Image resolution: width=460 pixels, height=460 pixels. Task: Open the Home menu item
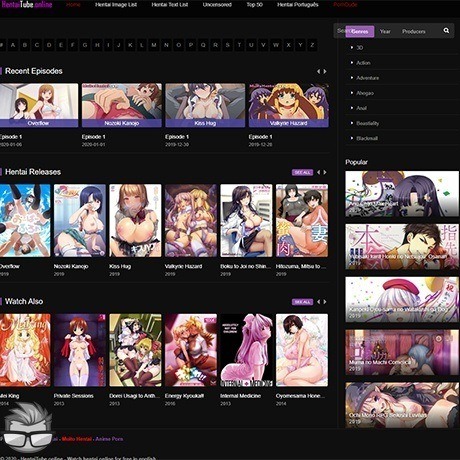pos(73,5)
